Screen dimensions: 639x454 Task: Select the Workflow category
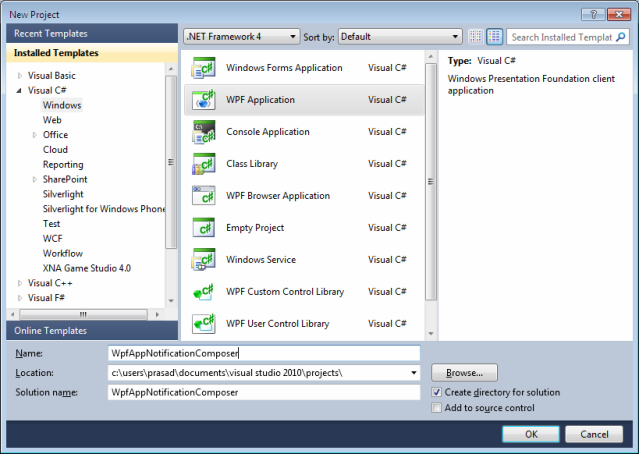click(63, 253)
